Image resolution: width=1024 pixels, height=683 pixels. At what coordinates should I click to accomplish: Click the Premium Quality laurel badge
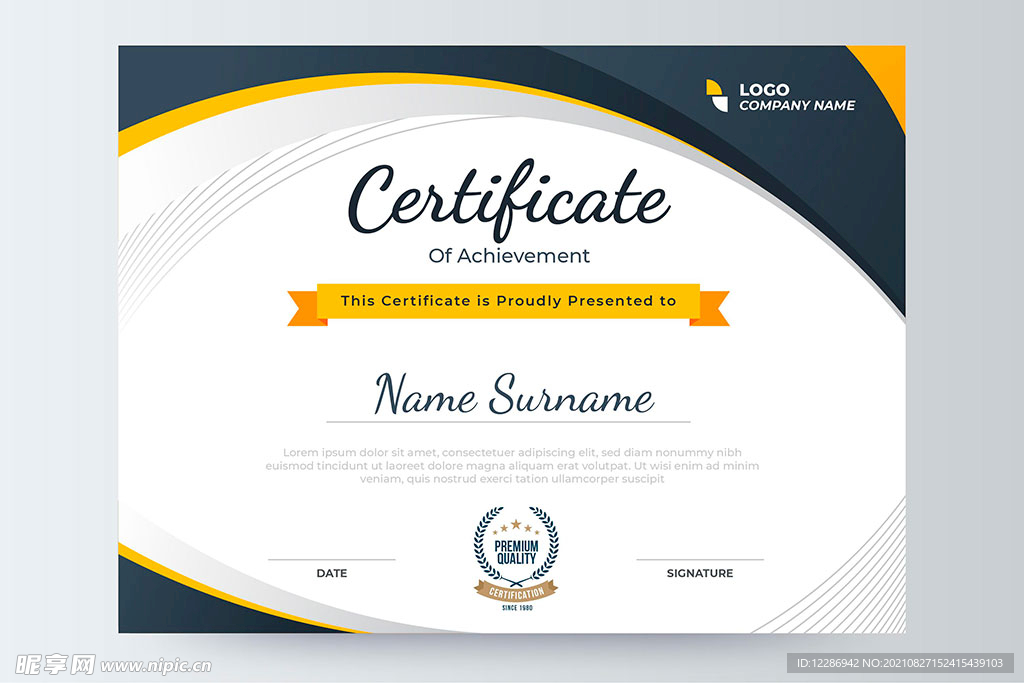point(516,558)
